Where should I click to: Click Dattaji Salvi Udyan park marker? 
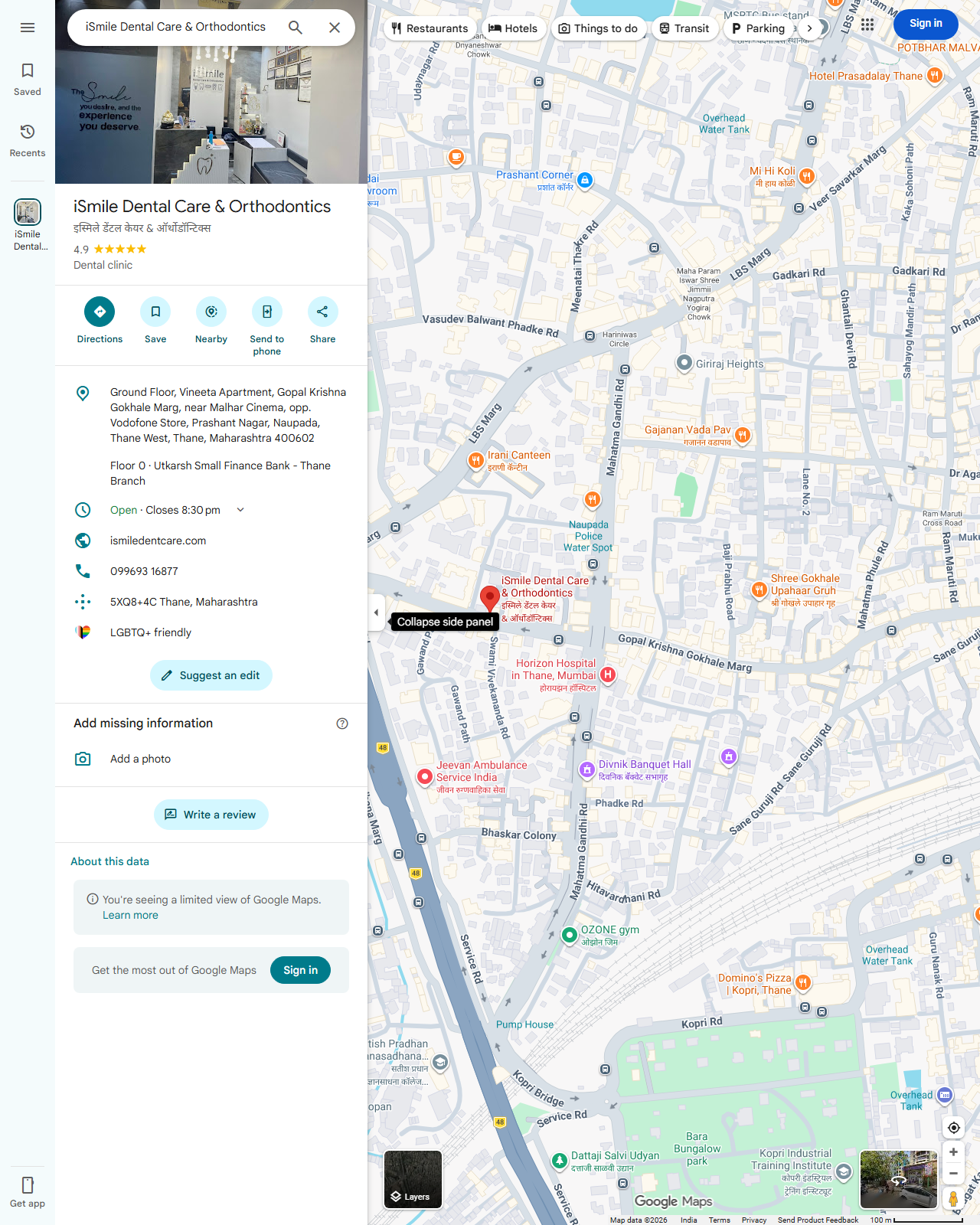560,1161
